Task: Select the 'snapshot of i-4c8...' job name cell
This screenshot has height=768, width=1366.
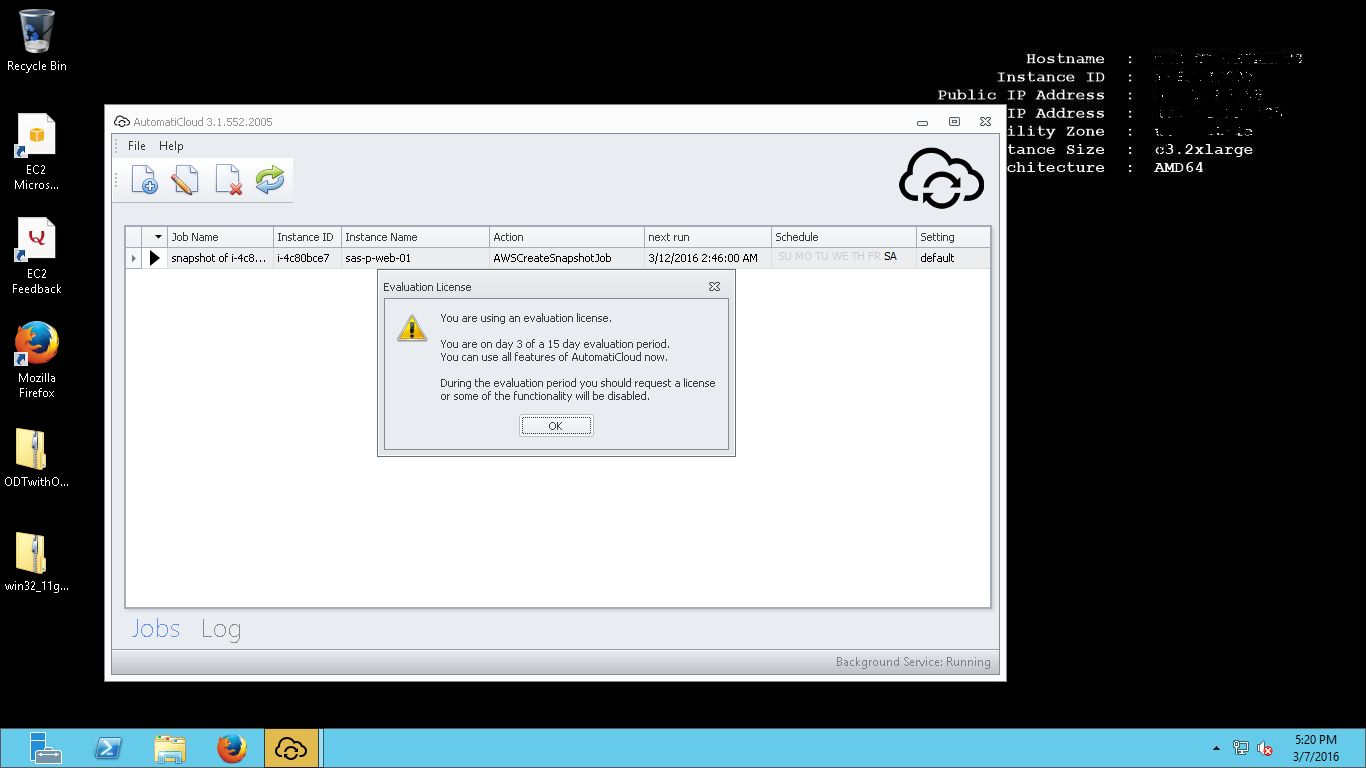Action: pyautogui.click(x=220, y=258)
